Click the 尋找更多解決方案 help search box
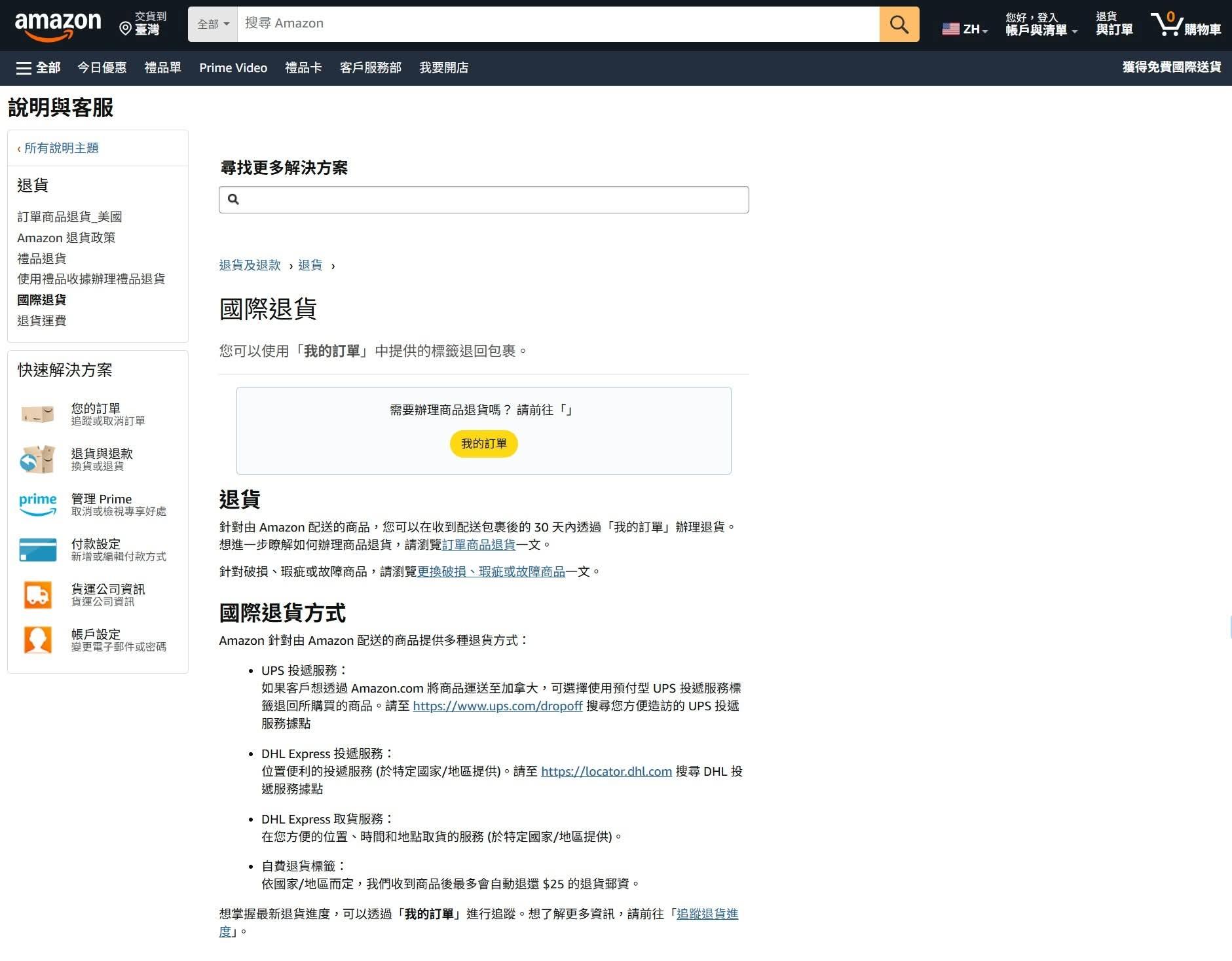Screen dimensions: 1232x961 click(483, 200)
